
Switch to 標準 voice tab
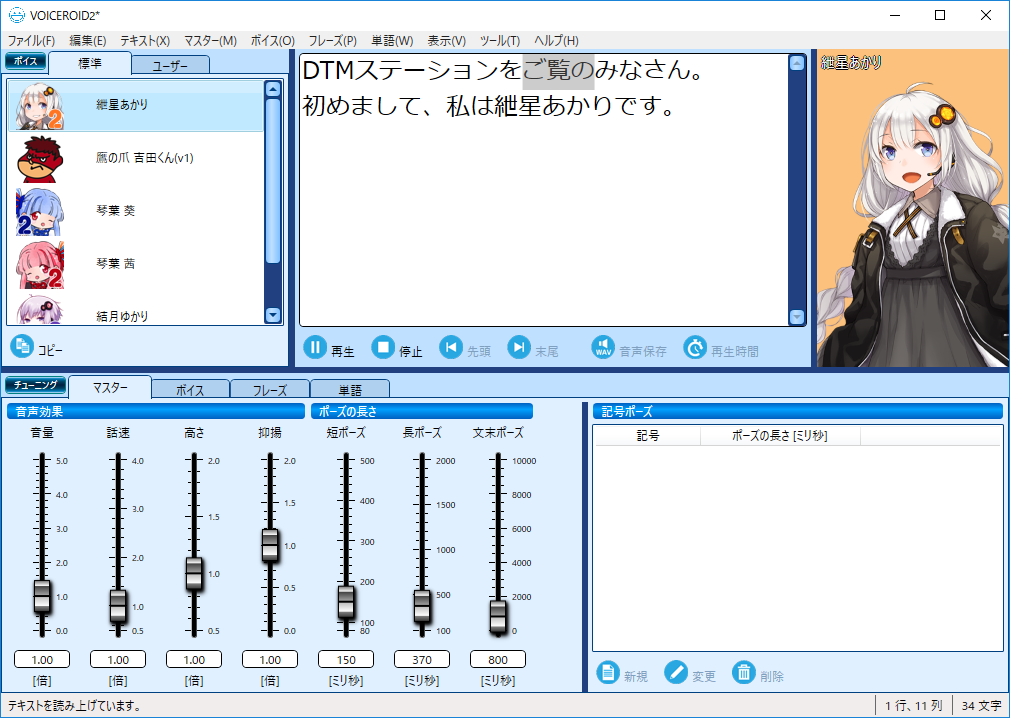90,63
